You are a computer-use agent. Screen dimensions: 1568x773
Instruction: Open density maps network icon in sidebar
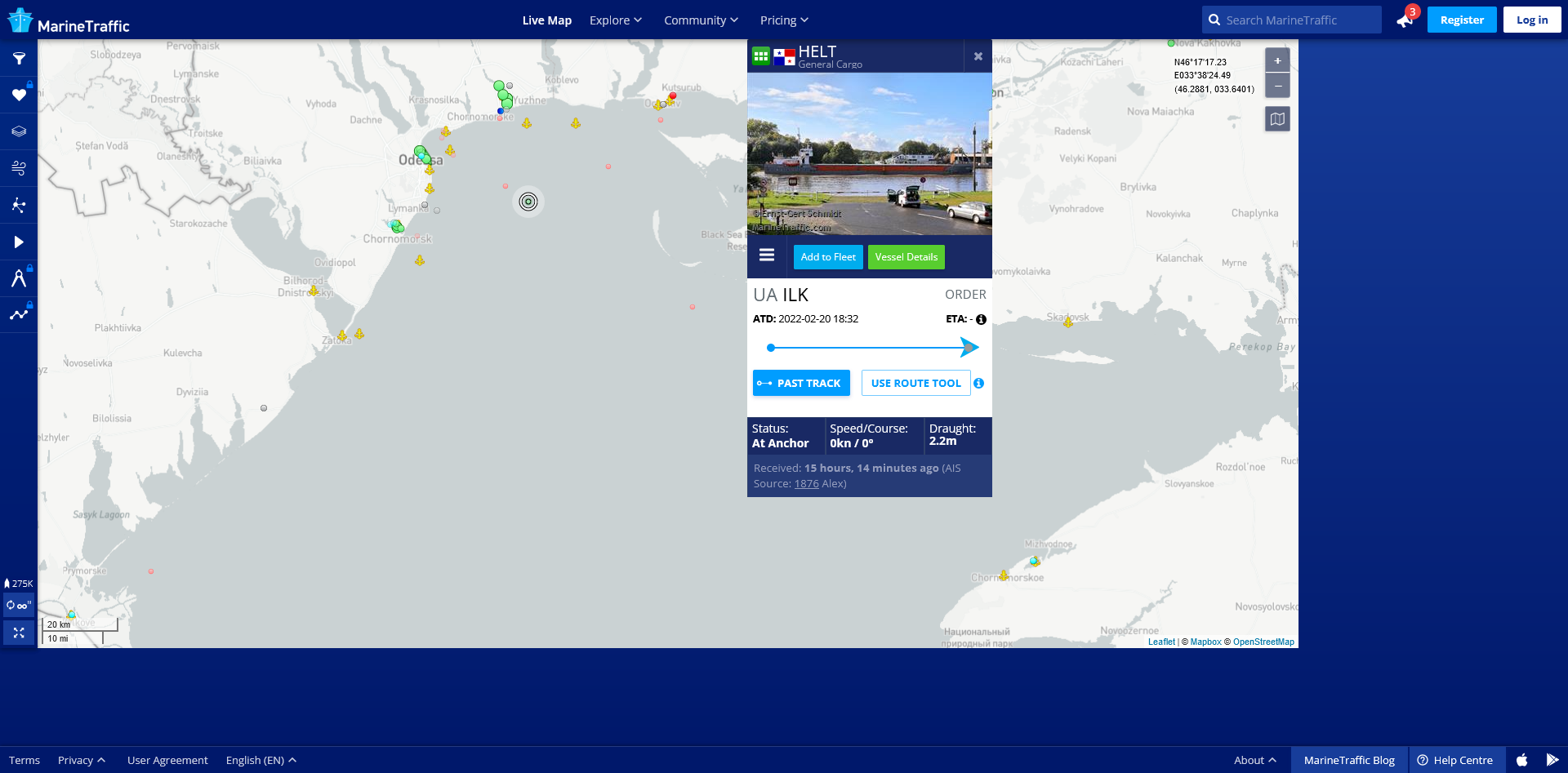coord(19,205)
